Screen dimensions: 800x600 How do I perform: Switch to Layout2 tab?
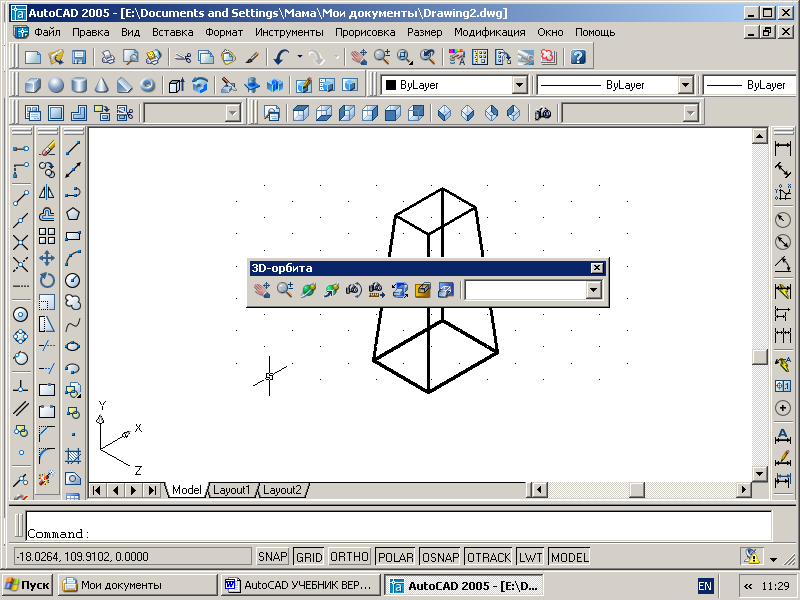pos(282,490)
